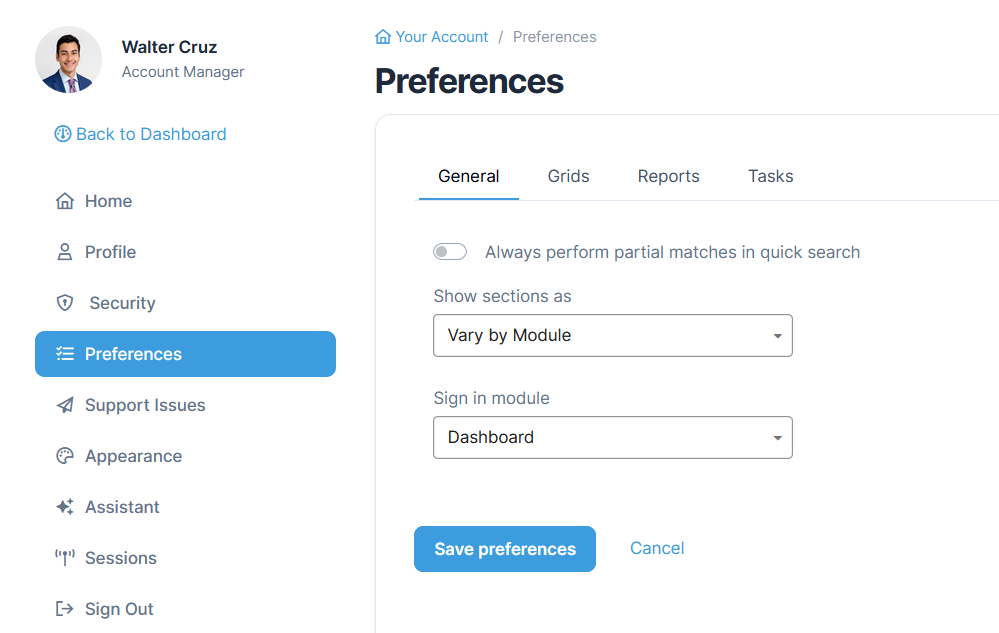
Task: Open the Your Account breadcrumb link
Action: tap(441, 37)
